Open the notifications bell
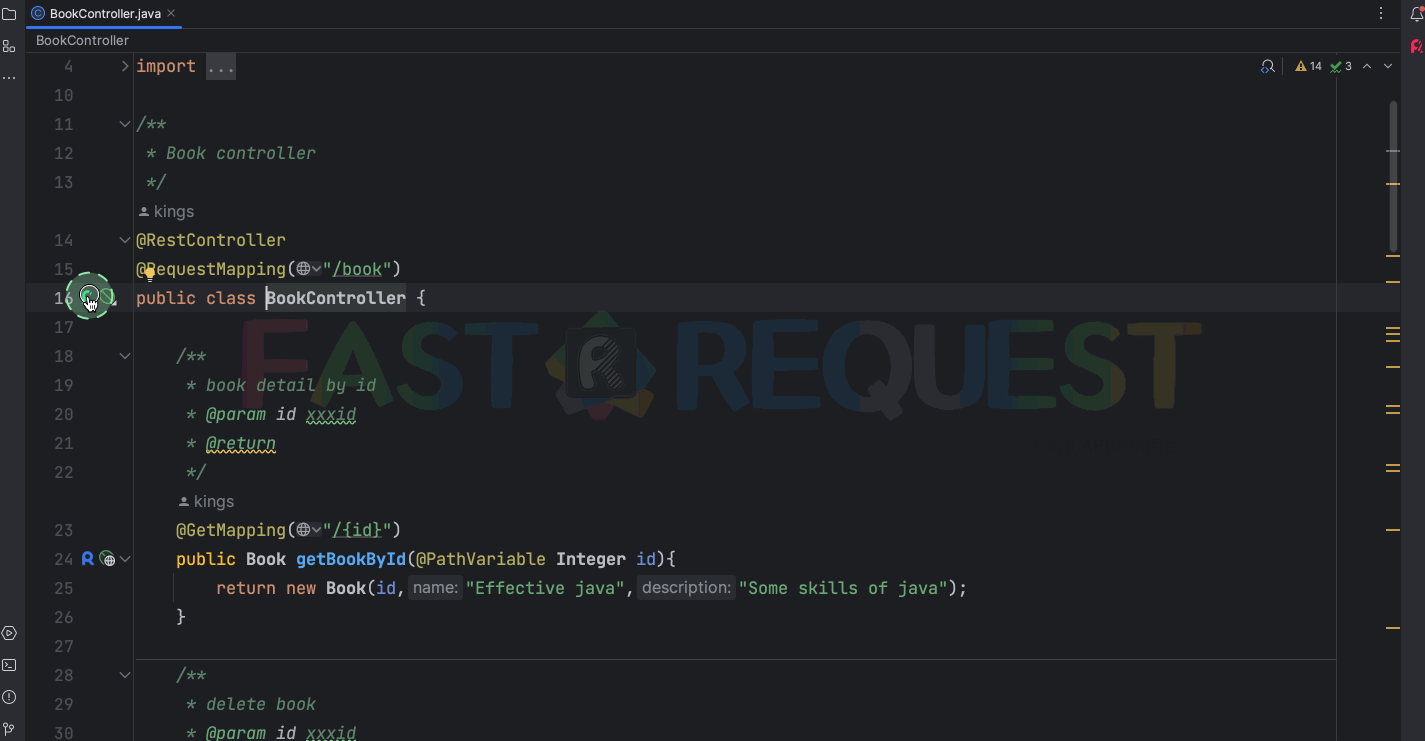The width and height of the screenshot is (1425, 741). [x=1416, y=12]
